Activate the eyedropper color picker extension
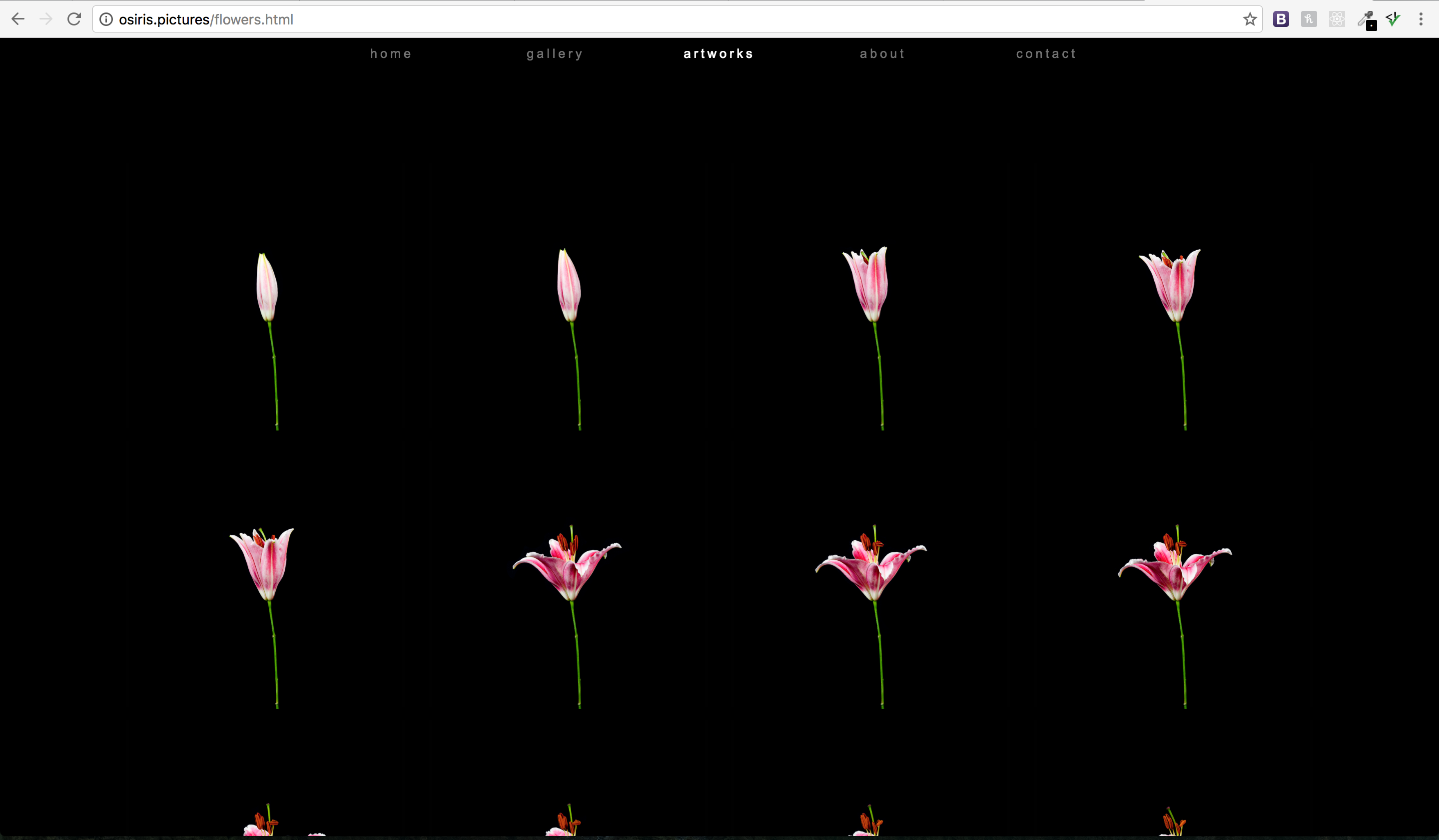This screenshot has width=1439, height=840. tap(1367, 20)
